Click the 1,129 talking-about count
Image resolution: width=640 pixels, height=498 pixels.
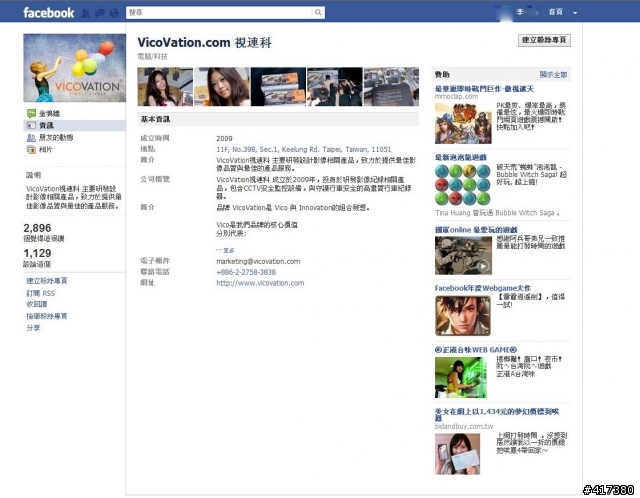(x=37, y=253)
